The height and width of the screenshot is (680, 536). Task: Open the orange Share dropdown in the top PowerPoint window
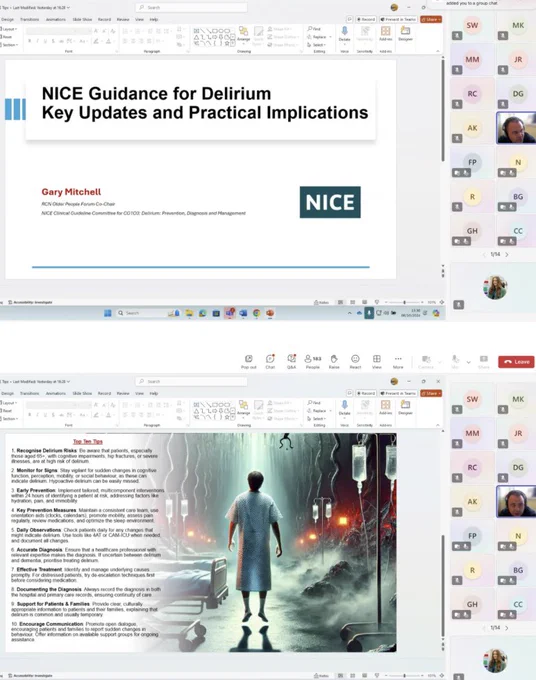(431, 20)
